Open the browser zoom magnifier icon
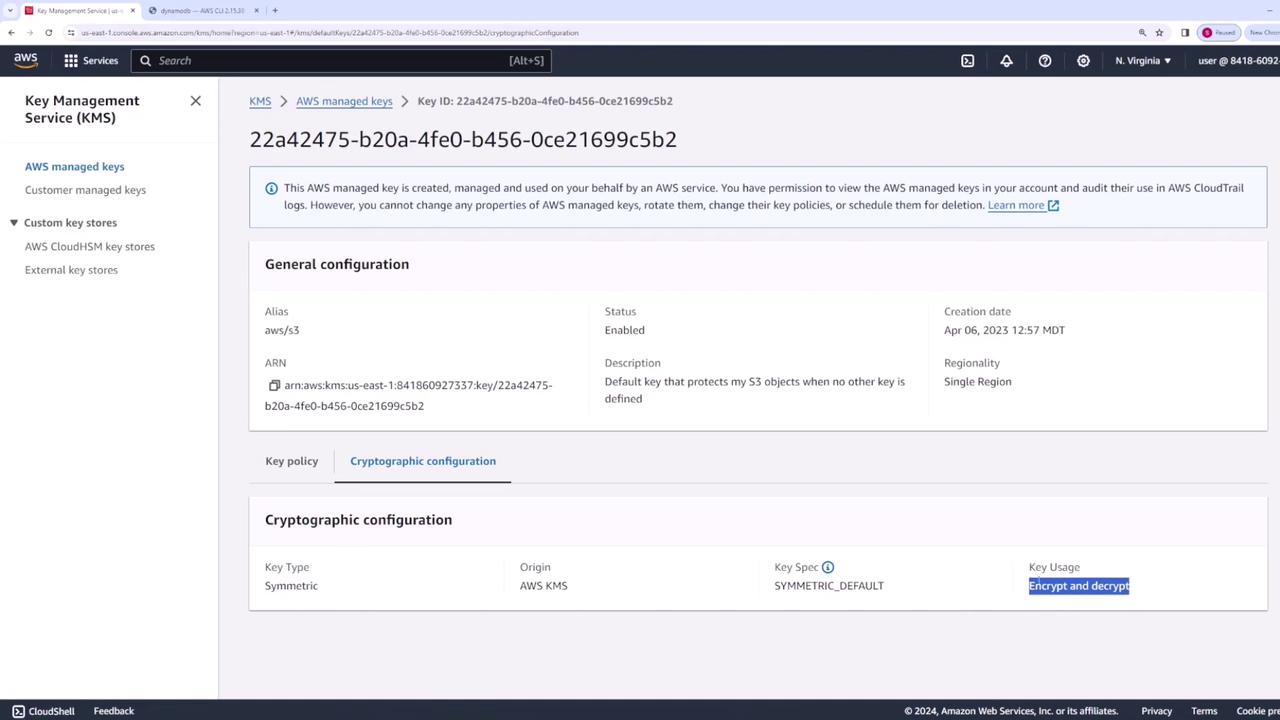 1142,33
